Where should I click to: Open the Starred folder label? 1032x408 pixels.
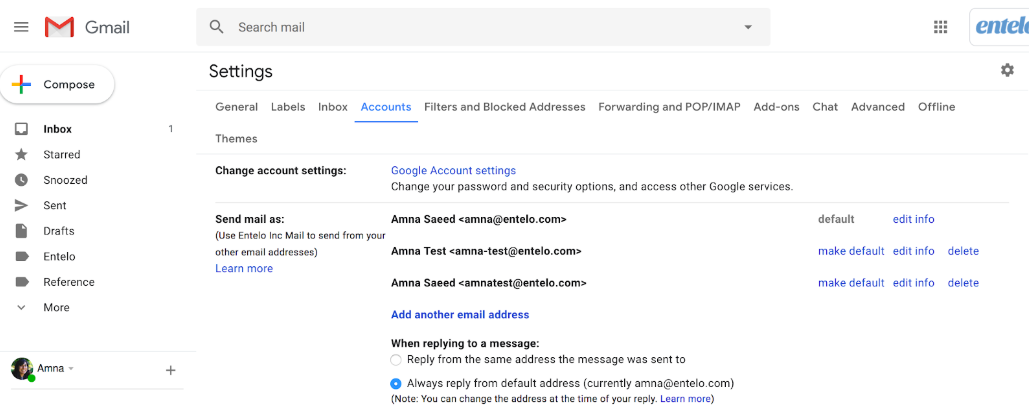[62, 155]
